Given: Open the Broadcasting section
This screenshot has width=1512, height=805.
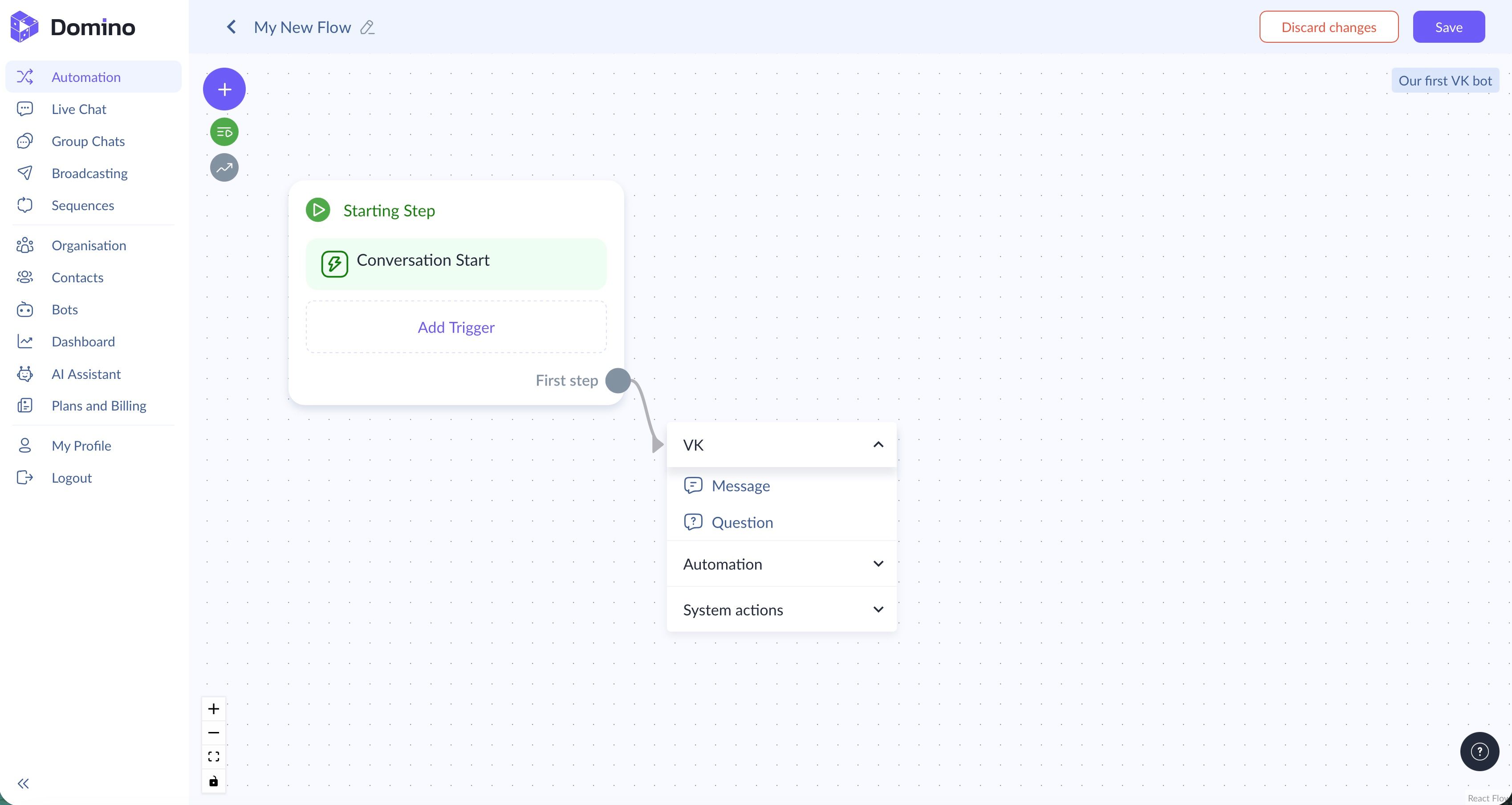Looking at the screenshot, I should pyautogui.click(x=89, y=173).
